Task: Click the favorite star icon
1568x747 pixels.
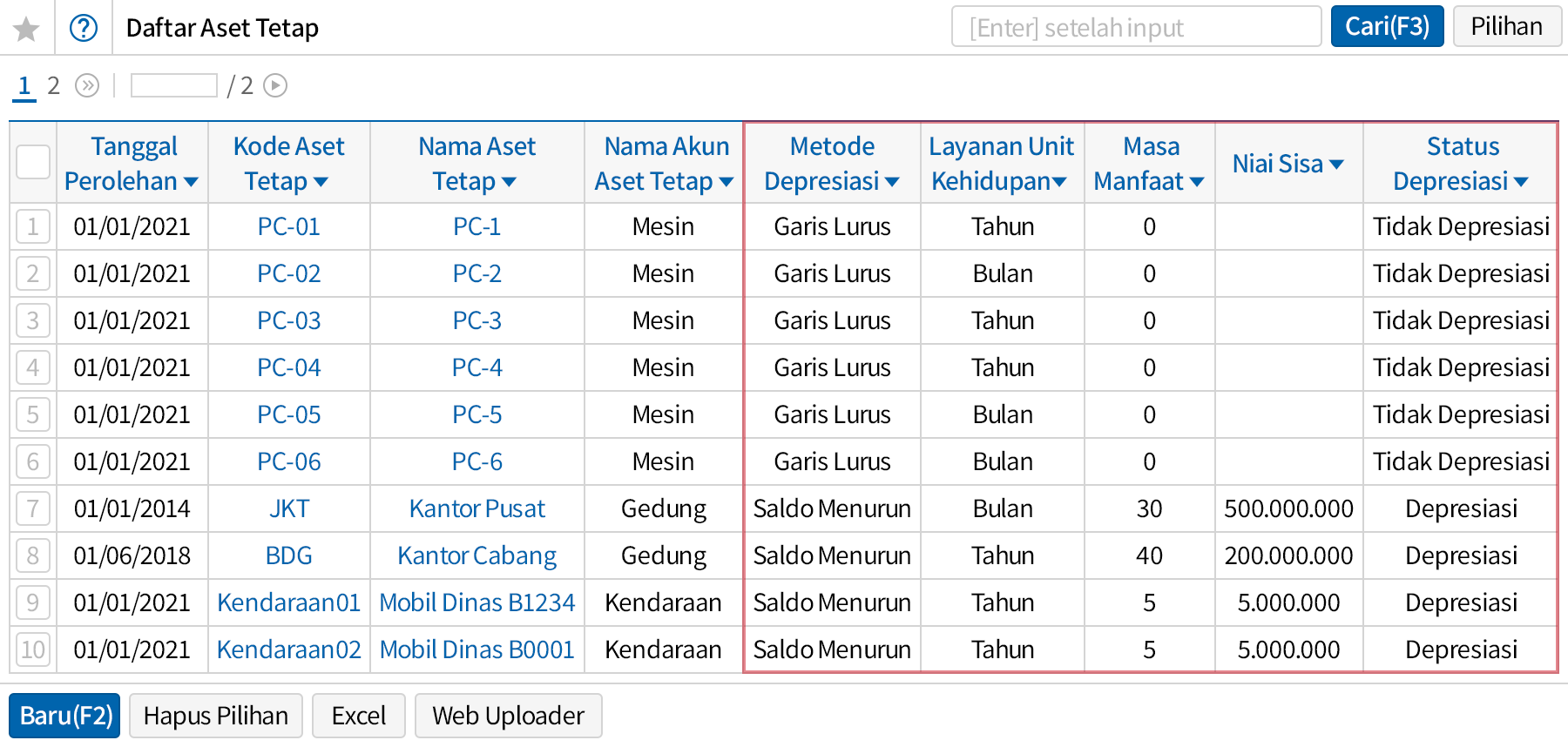Action: click(27, 29)
